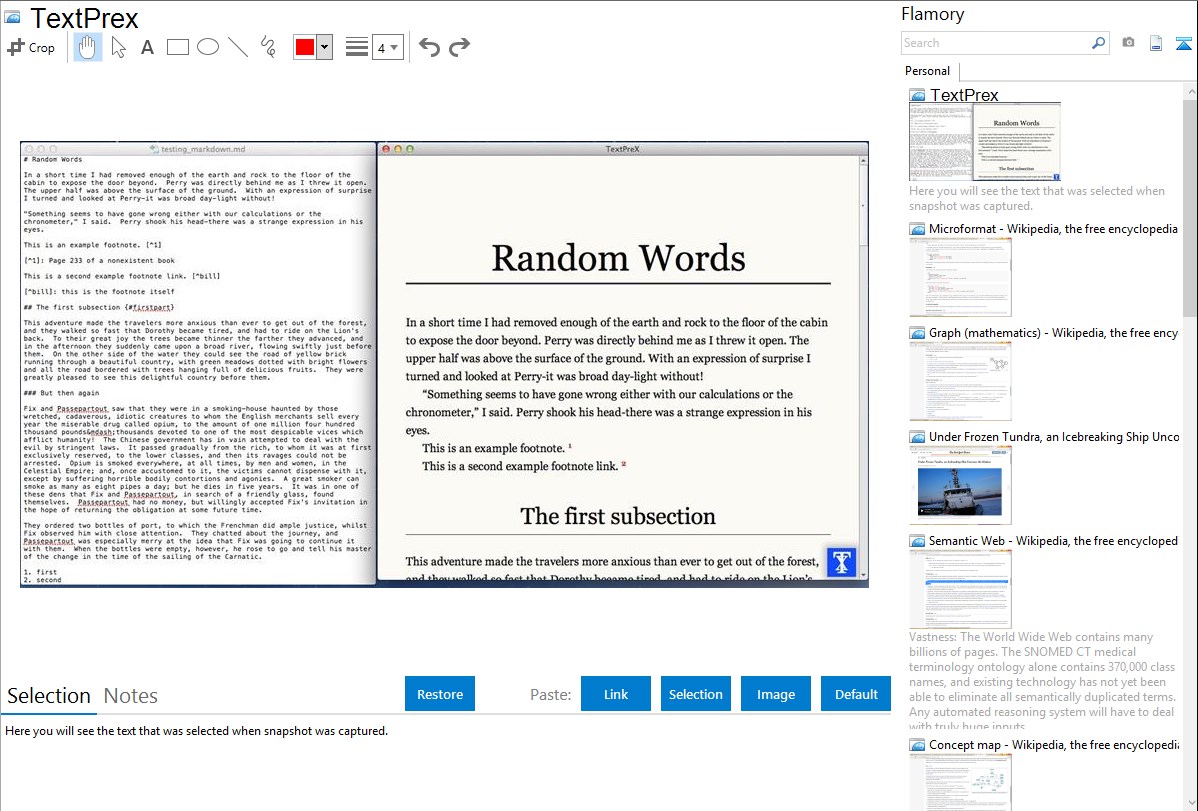The height and width of the screenshot is (811, 1198).
Task: Click 'Graph (mathematics) - Wikipedia' title
Action: (x=1053, y=333)
